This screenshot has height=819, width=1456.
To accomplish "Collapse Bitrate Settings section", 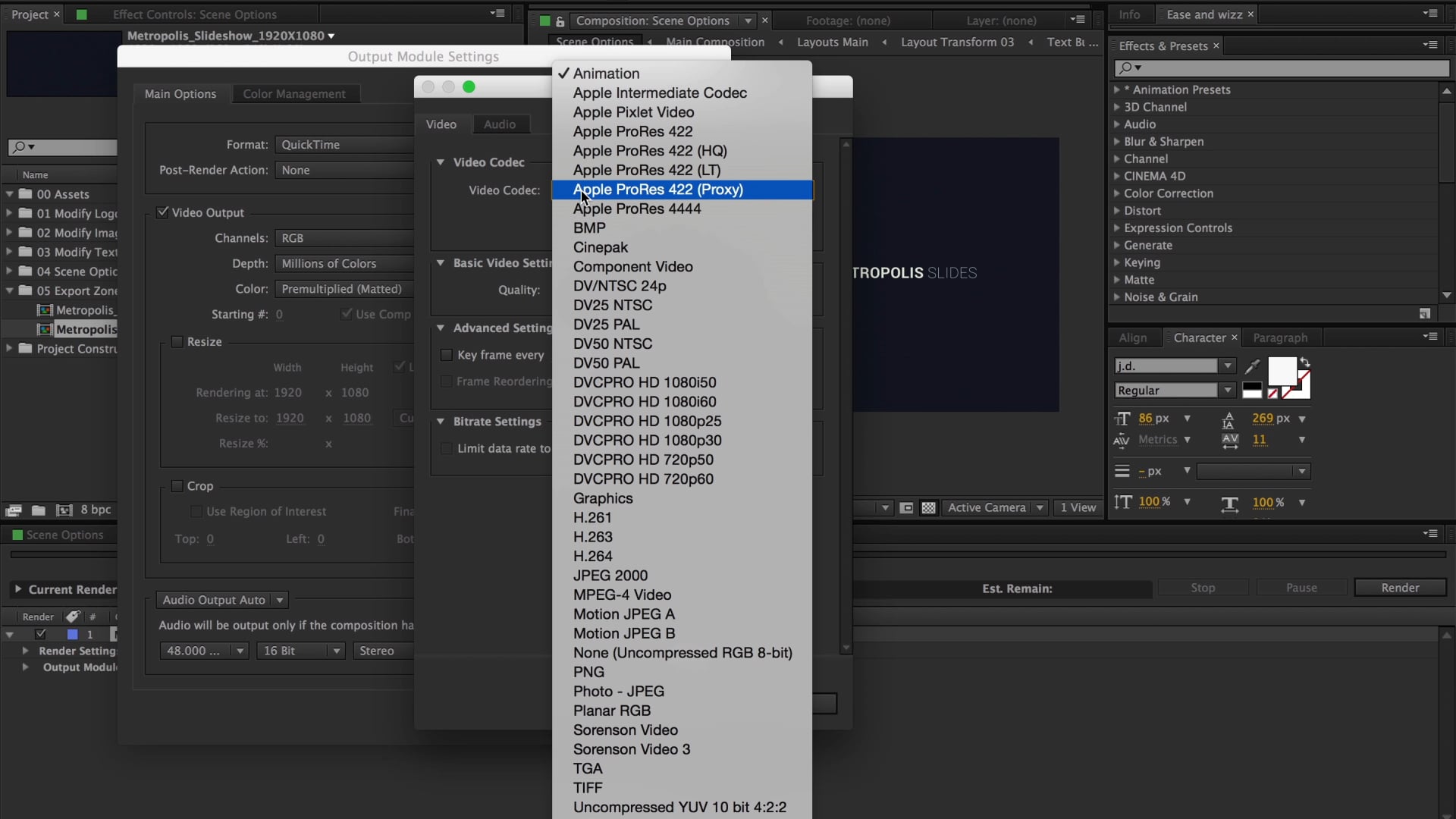I will 441,422.
